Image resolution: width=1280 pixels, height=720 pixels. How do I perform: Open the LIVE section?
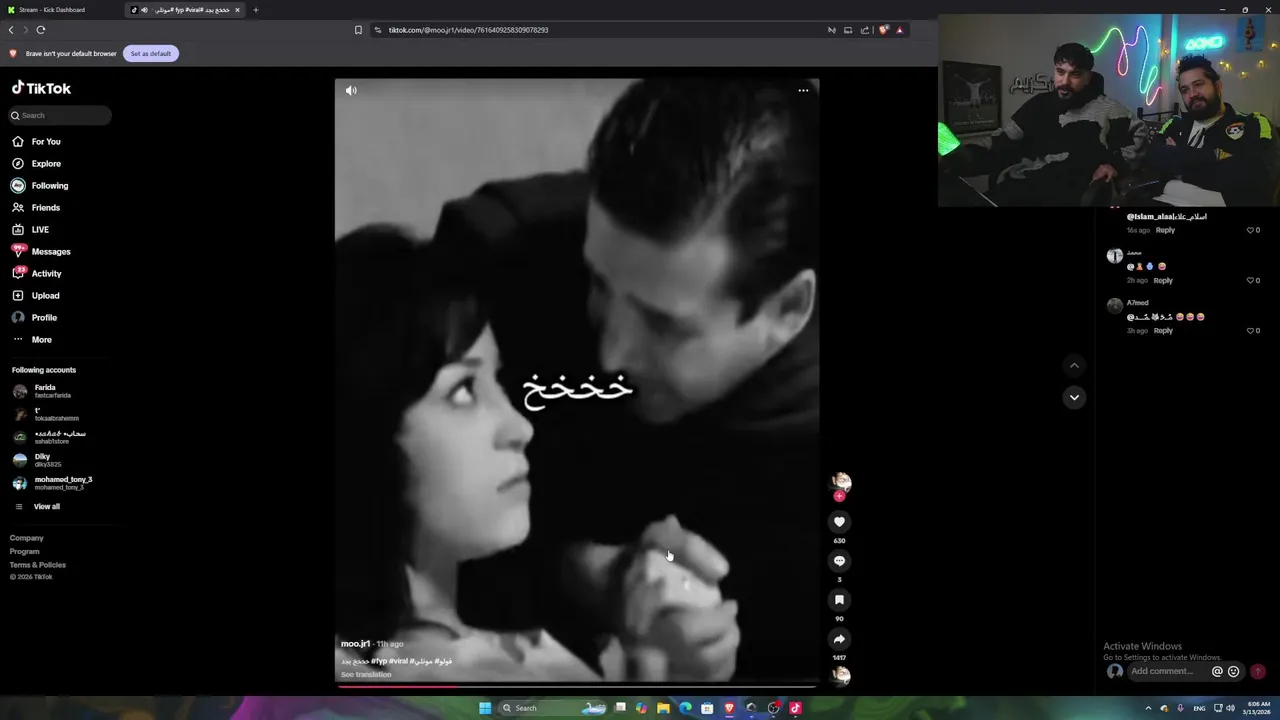click(30, 229)
